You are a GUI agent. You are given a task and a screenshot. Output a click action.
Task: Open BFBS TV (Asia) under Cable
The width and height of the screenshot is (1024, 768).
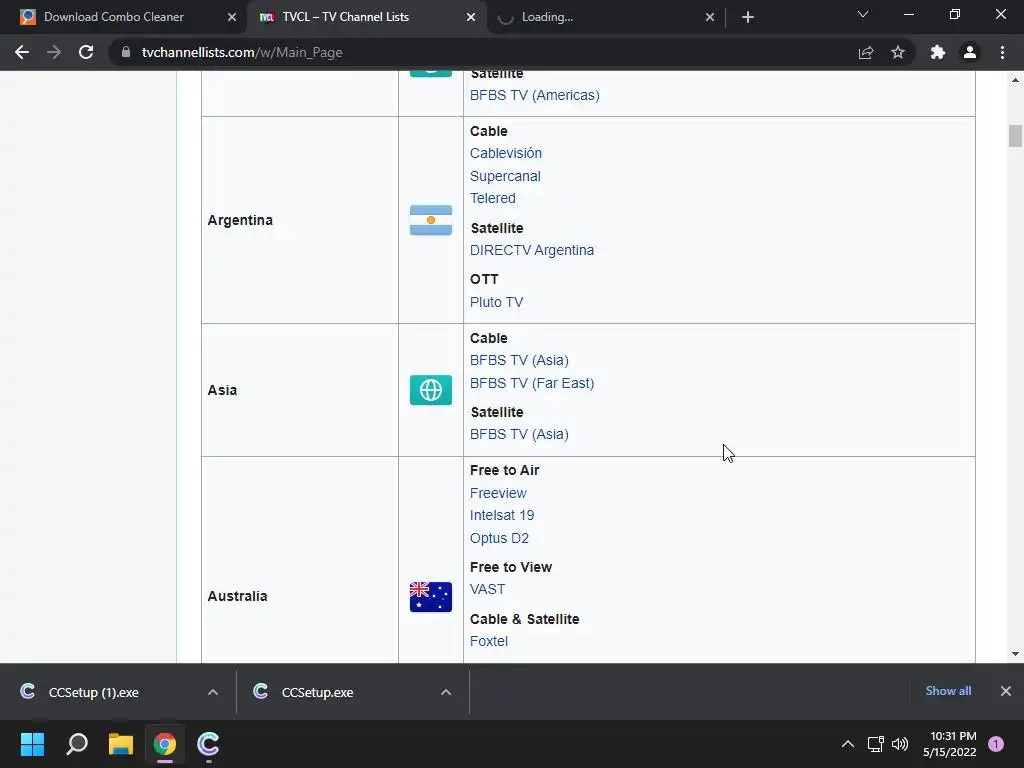(x=519, y=360)
